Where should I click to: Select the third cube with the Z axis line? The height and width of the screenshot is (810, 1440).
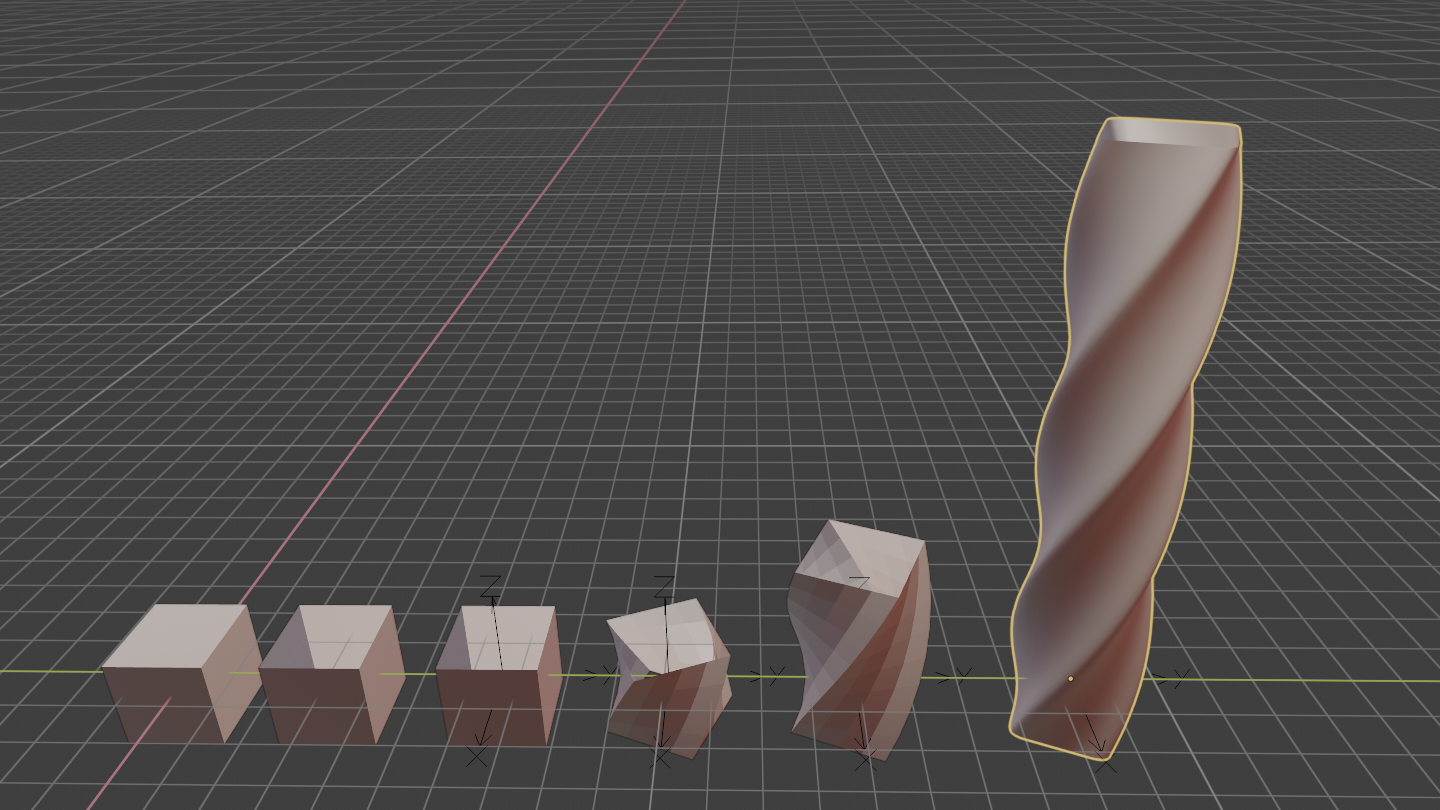coord(497,675)
